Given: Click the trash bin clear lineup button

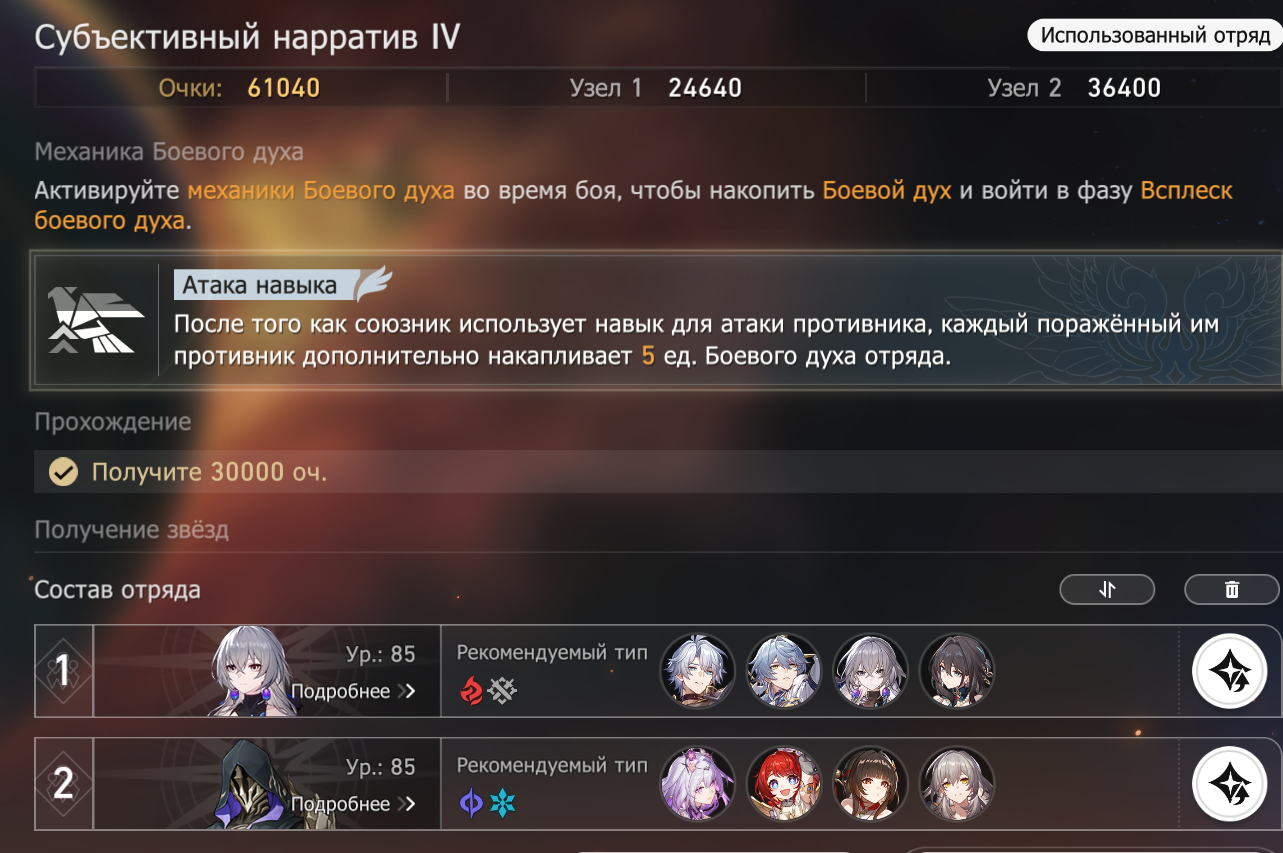Looking at the screenshot, I should point(1231,590).
